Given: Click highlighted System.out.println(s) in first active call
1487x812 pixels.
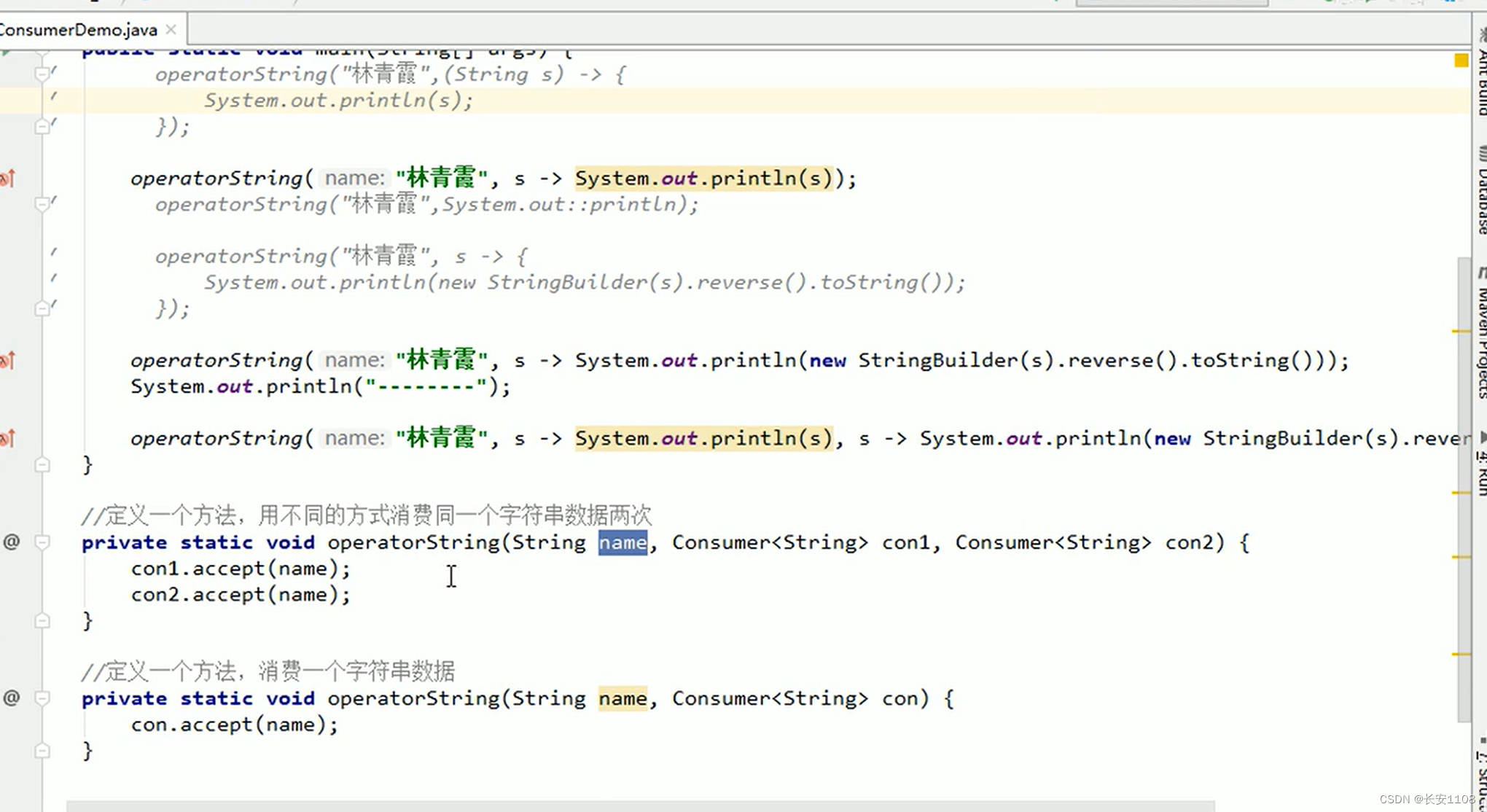Looking at the screenshot, I should pos(703,178).
